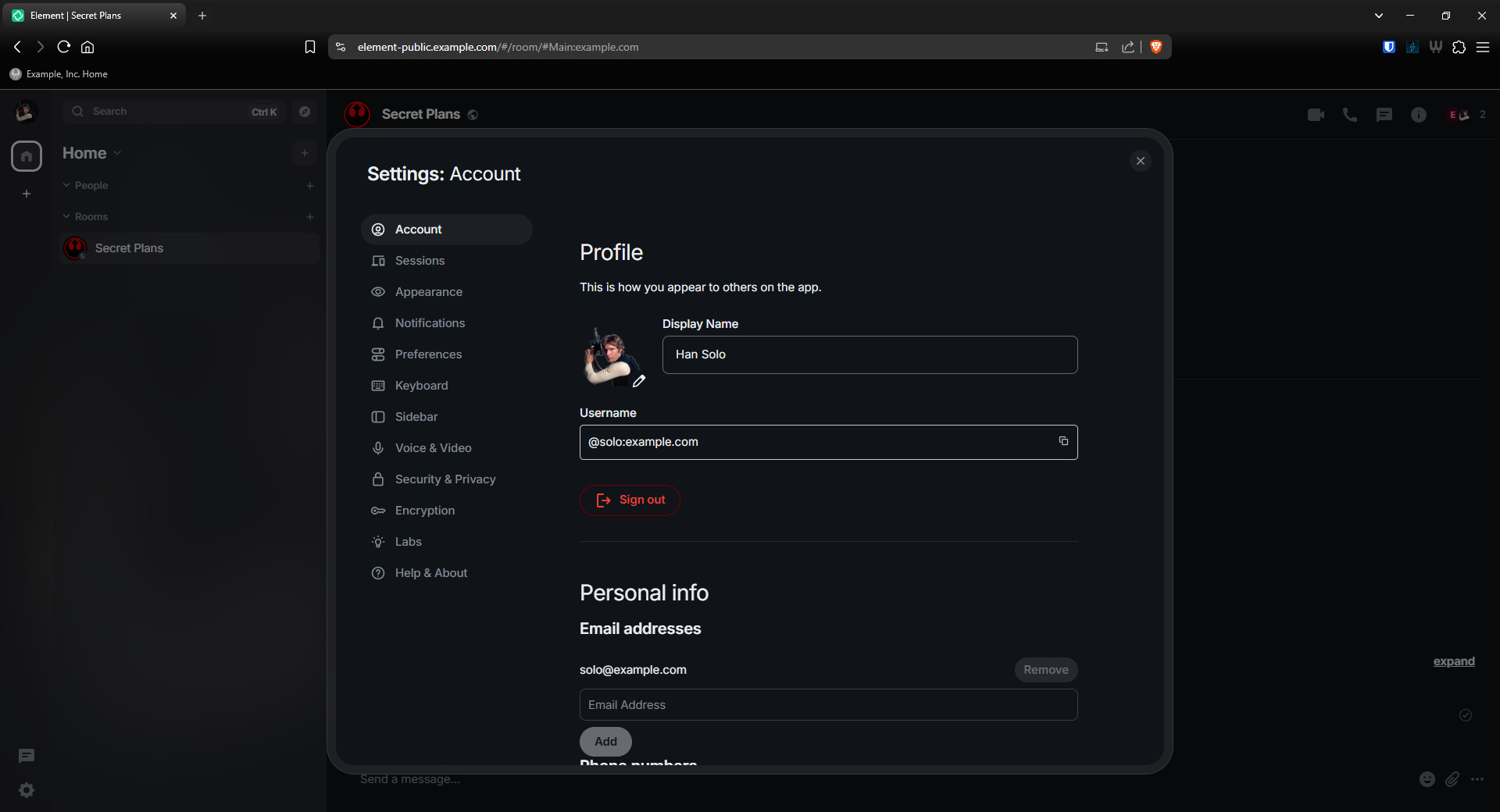Open the emoji picker
This screenshot has height=812, width=1500.
(x=1427, y=779)
